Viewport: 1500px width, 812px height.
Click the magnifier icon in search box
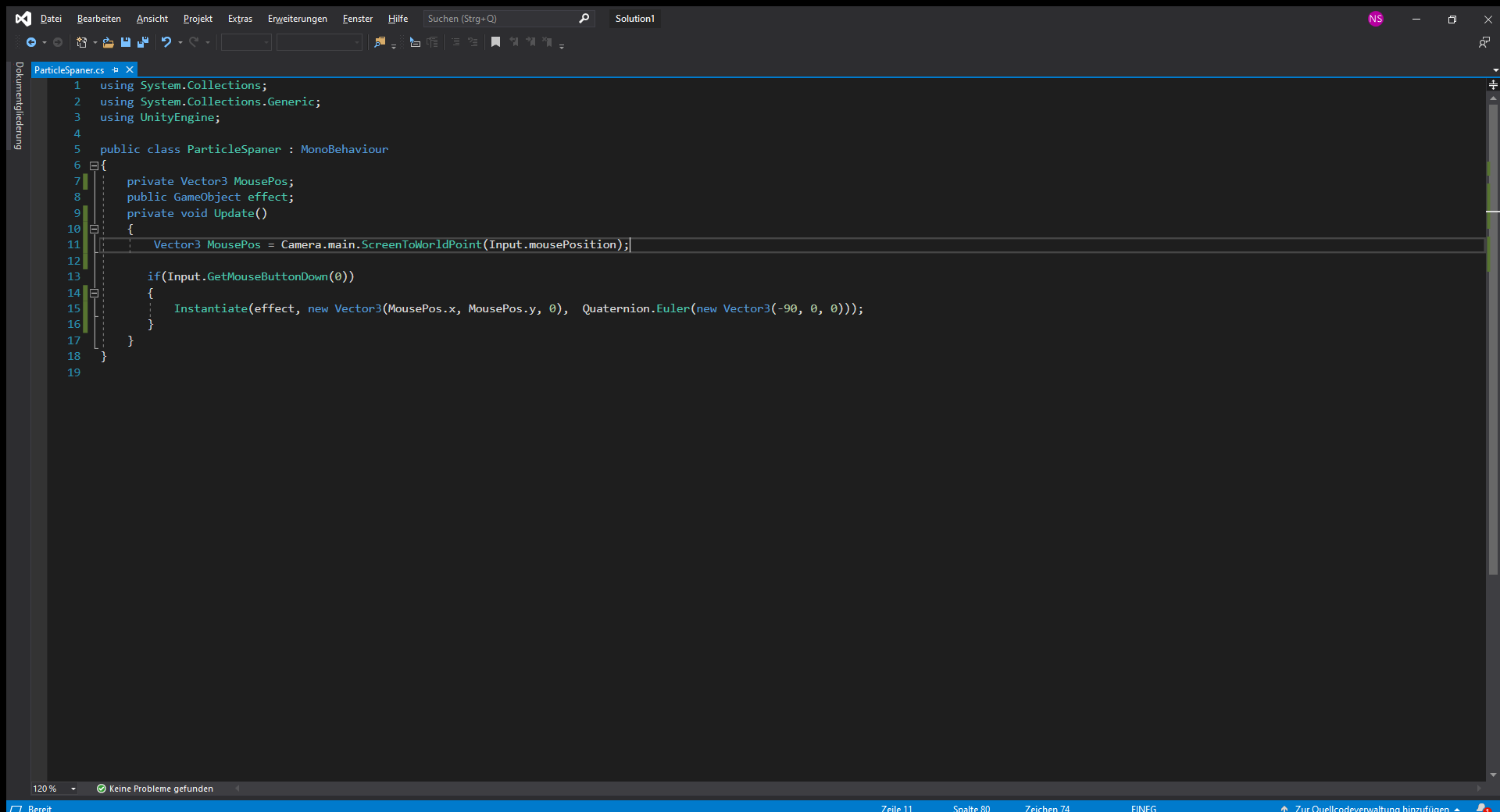pyautogui.click(x=584, y=19)
